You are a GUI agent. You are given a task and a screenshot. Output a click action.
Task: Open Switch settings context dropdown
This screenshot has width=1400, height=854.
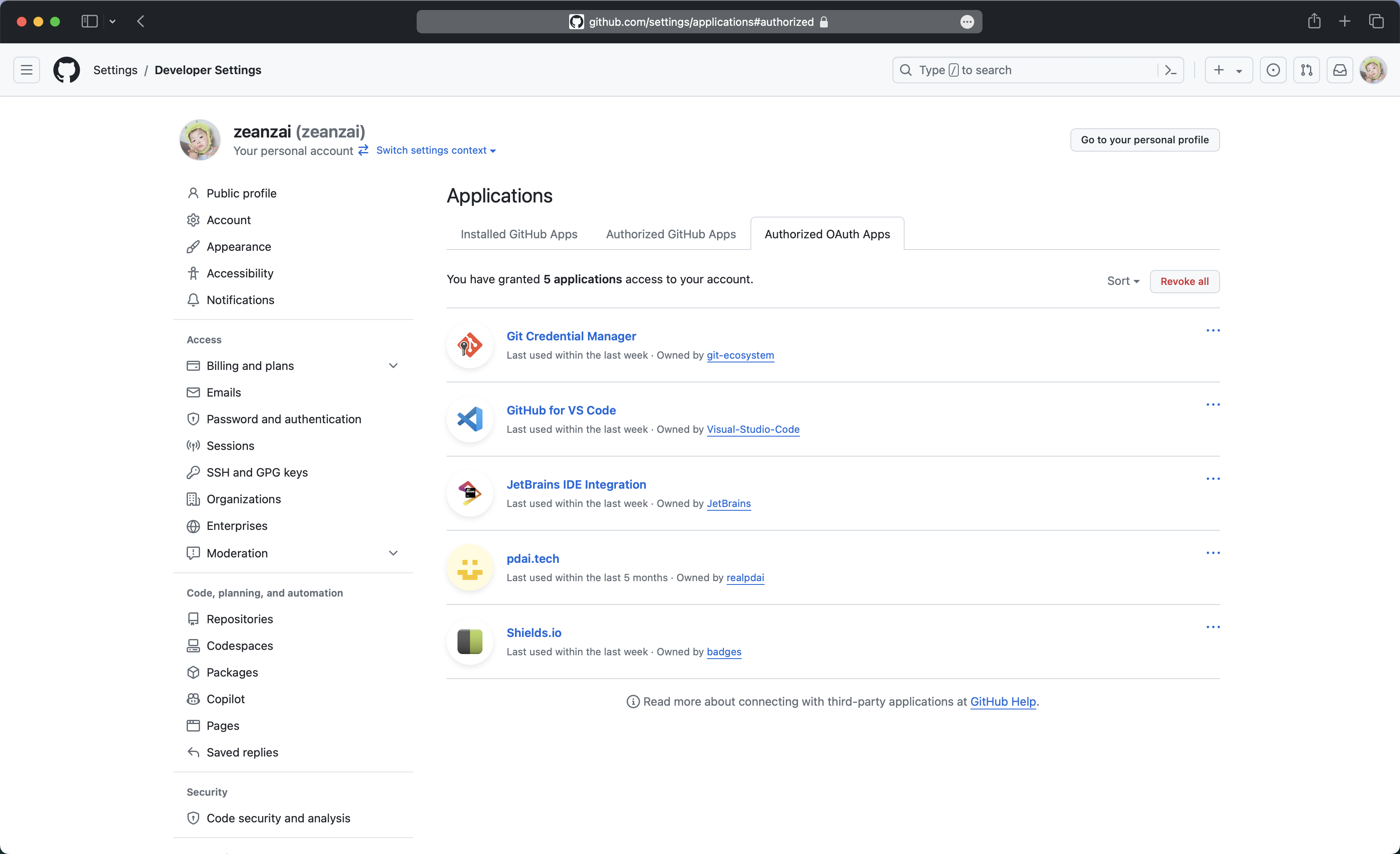click(435, 150)
